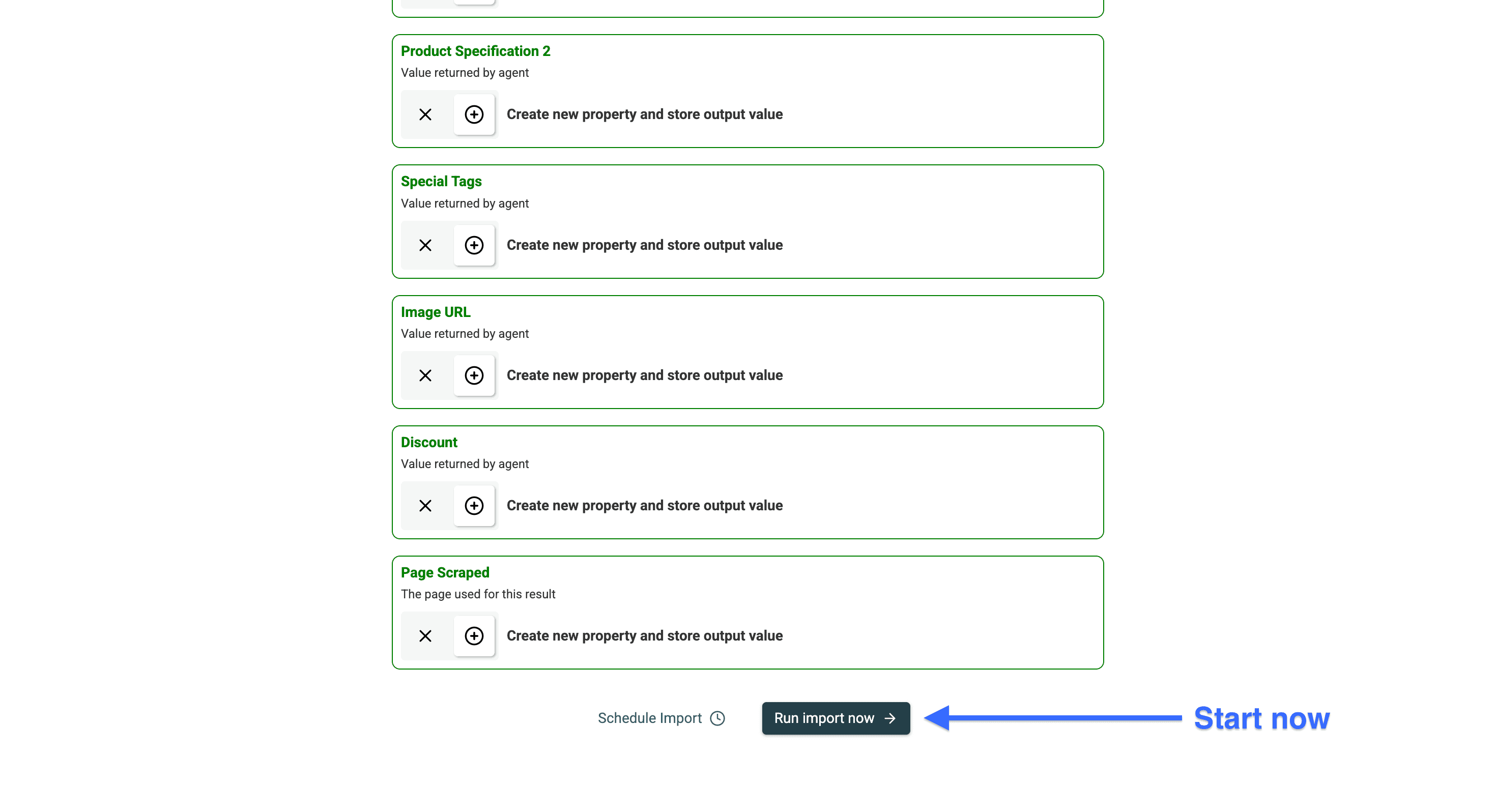The image size is (1496, 812).
Task: Click the X icon for Page Scraped
Action: pyautogui.click(x=425, y=635)
